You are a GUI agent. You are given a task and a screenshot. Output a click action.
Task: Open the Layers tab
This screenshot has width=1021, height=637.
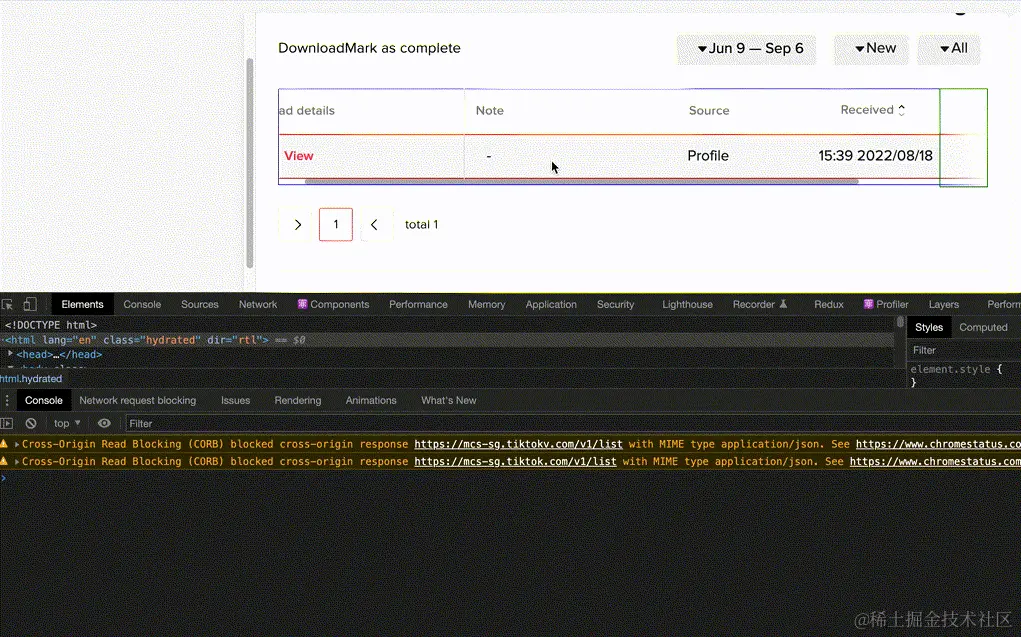pos(944,304)
